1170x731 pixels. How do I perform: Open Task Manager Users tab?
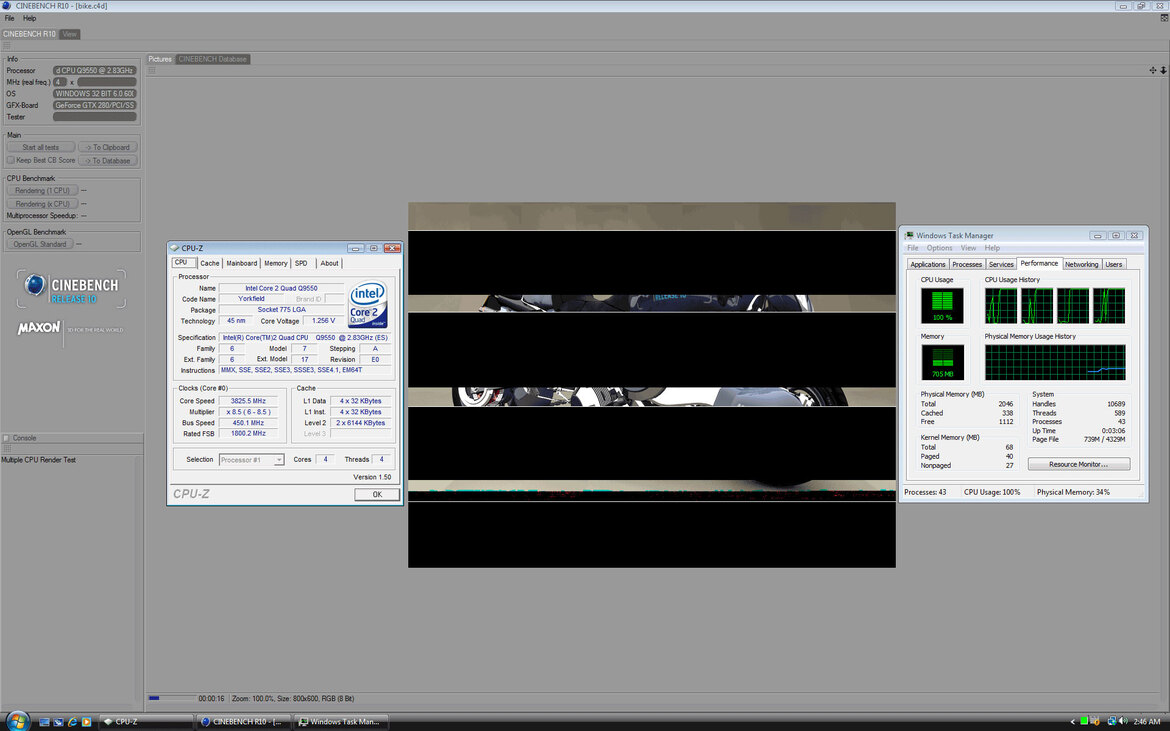[1113, 264]
